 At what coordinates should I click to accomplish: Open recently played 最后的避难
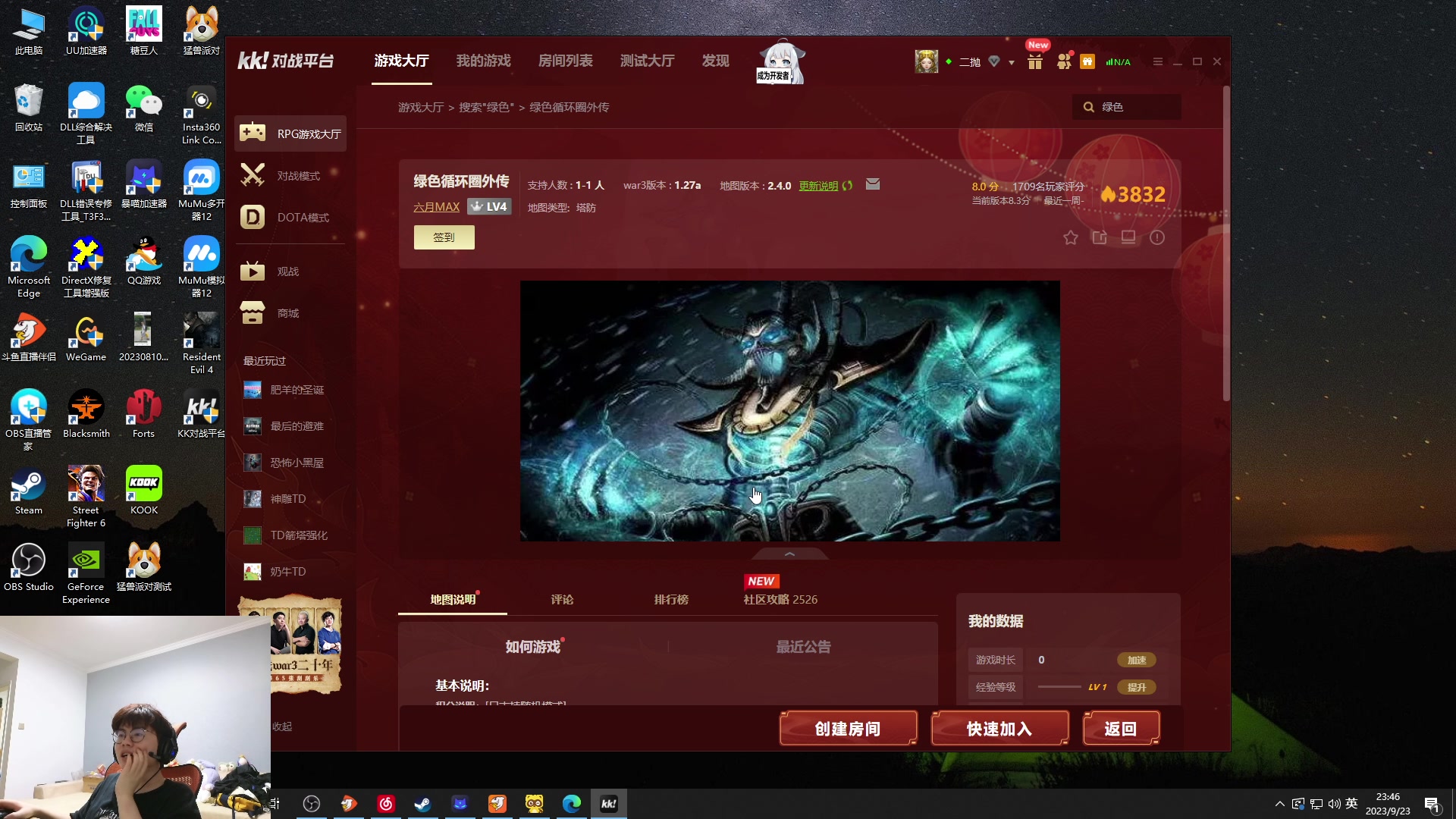[x=284, y=426]
